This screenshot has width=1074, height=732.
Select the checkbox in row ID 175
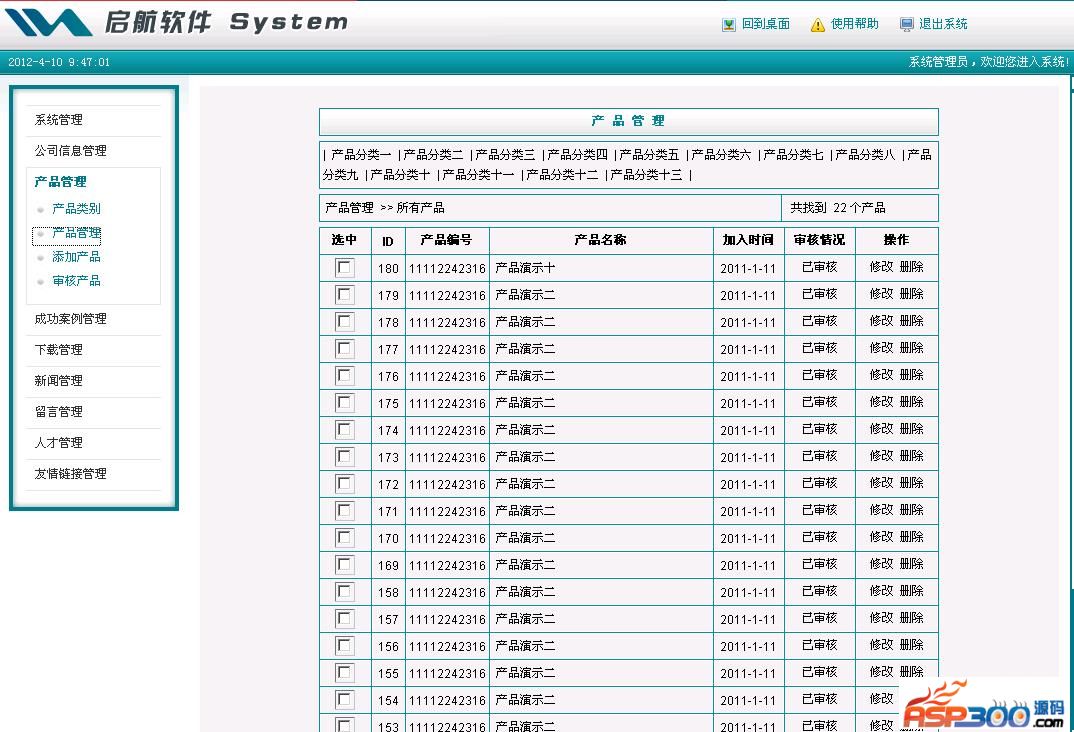coord(345,403)
